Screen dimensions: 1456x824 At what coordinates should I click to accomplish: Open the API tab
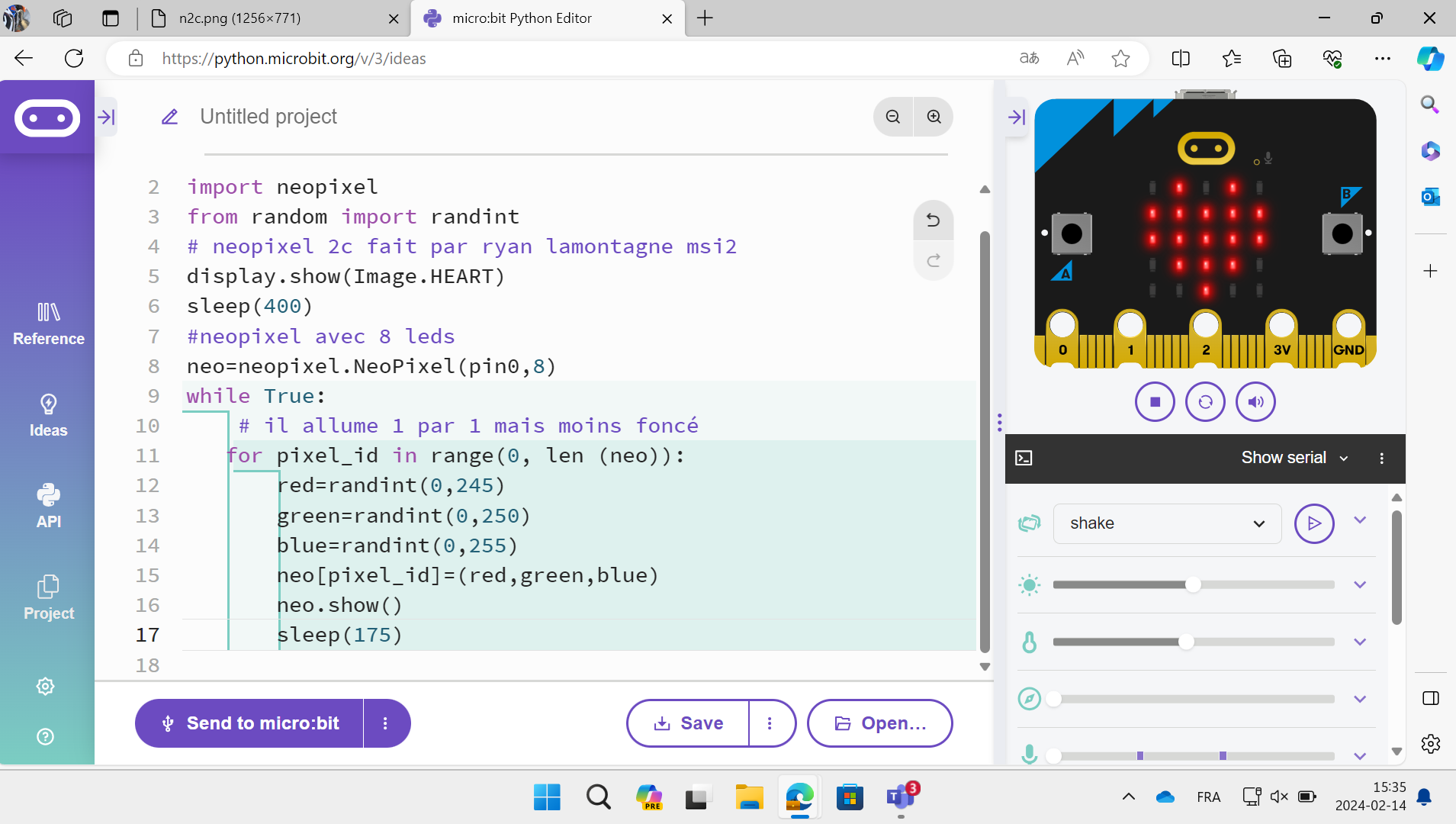tap(48, 507)
